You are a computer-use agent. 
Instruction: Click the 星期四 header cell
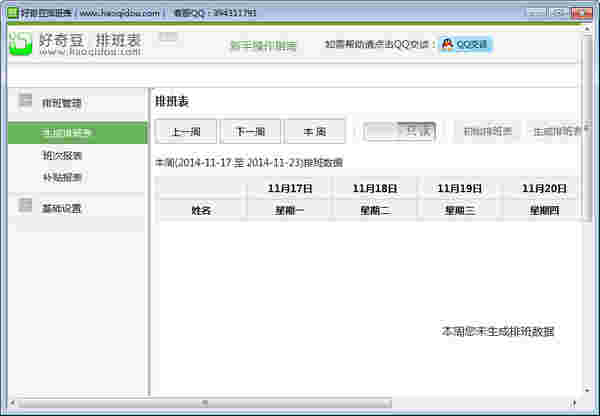(x=544, y=210)
